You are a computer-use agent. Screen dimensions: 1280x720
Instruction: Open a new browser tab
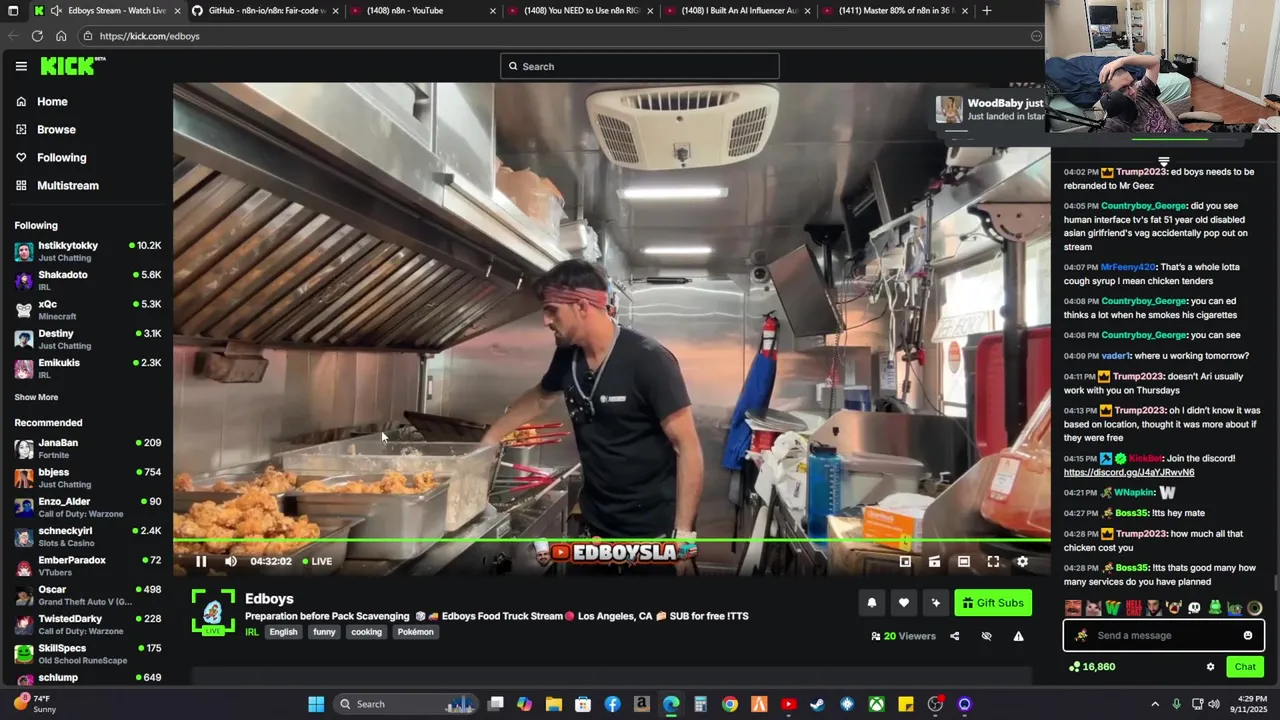click(987, 11)
